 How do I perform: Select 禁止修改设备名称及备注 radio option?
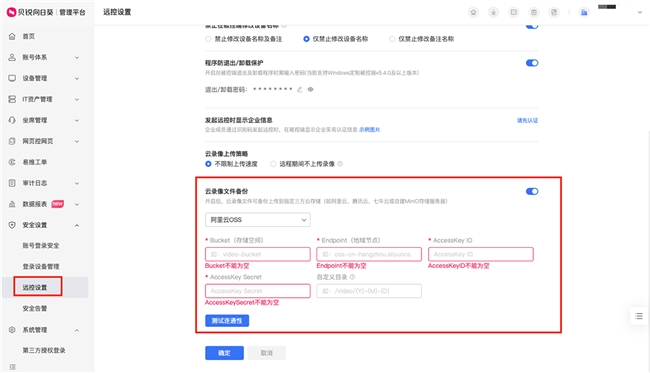208,39
